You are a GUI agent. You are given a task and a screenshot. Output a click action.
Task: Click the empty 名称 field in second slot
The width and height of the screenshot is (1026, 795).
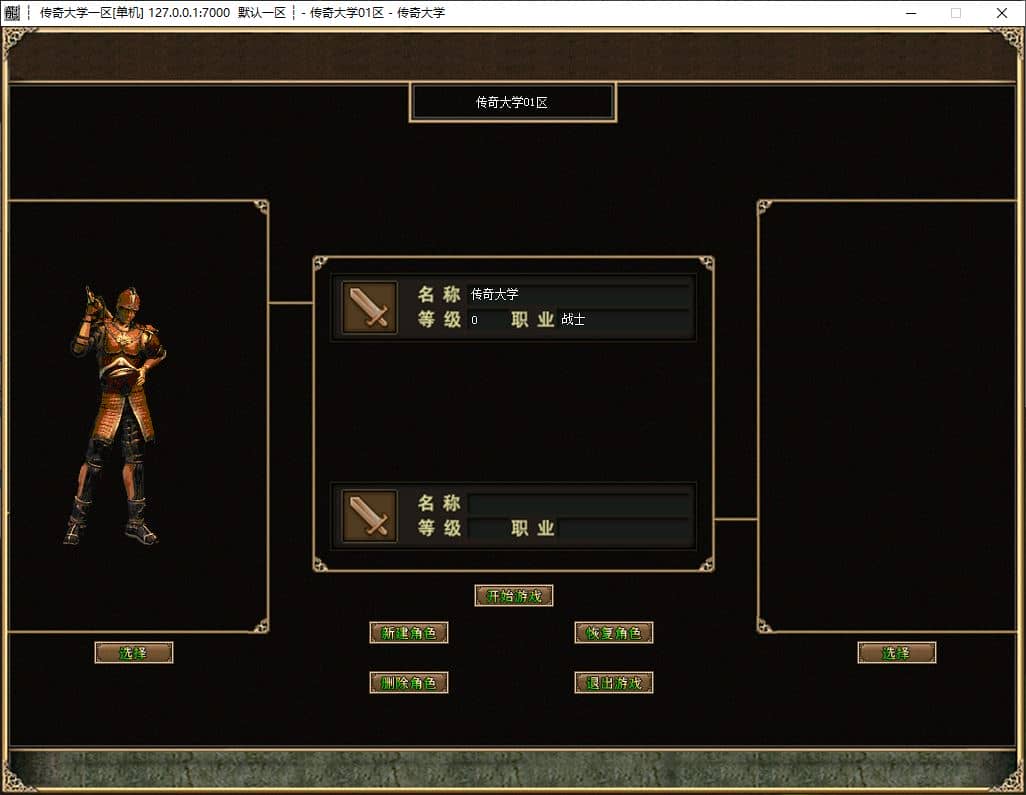tap(578, 503)
